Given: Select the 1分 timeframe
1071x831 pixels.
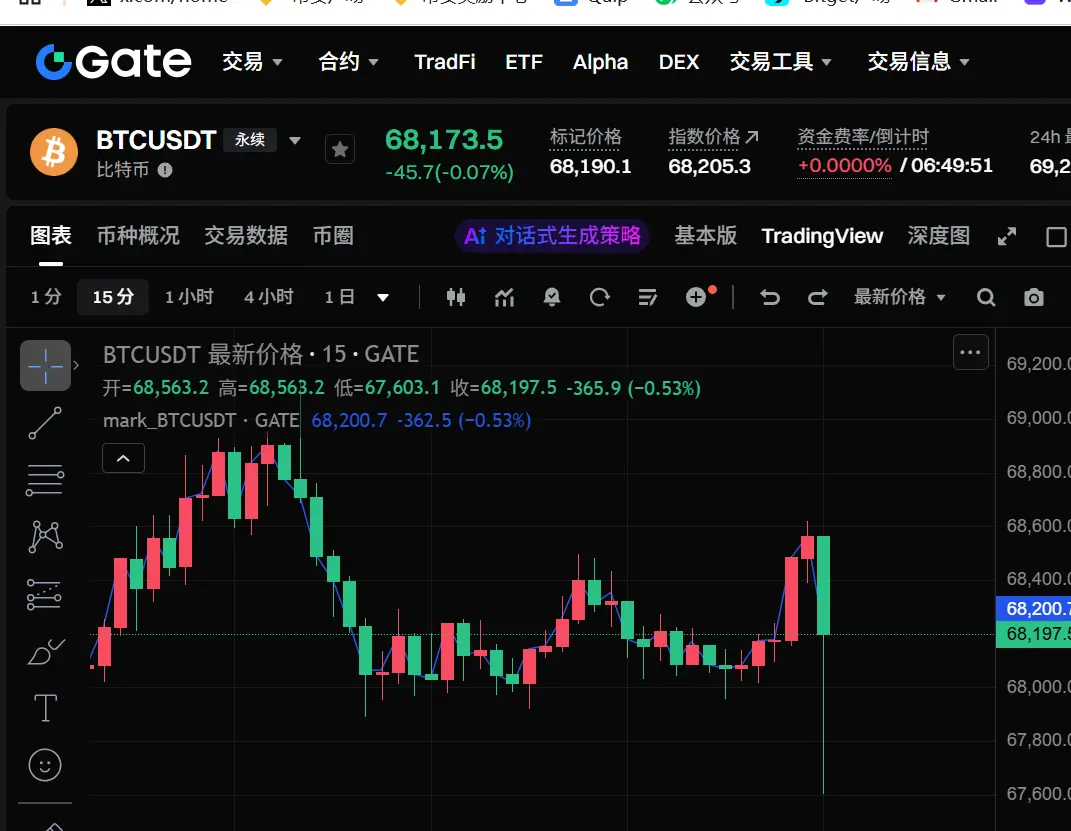Looking at the screenshot, I should (46, 297).
